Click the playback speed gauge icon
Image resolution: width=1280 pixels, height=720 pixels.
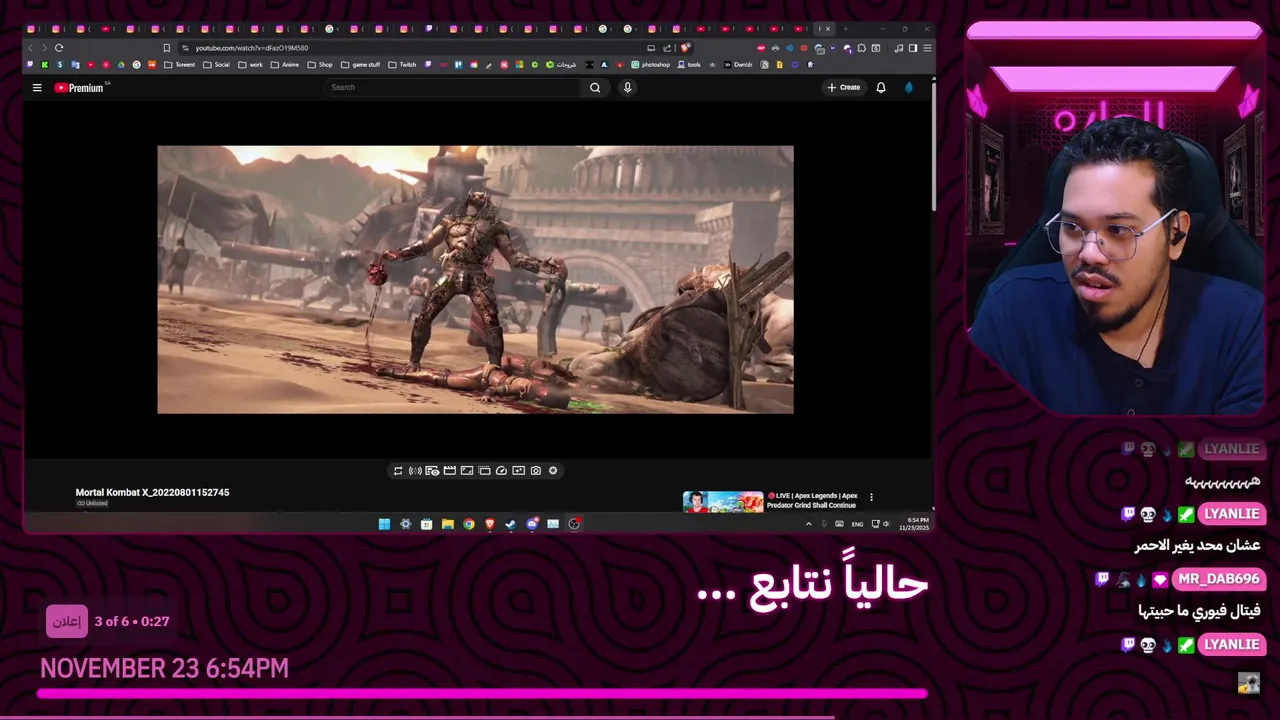point(501,471)
